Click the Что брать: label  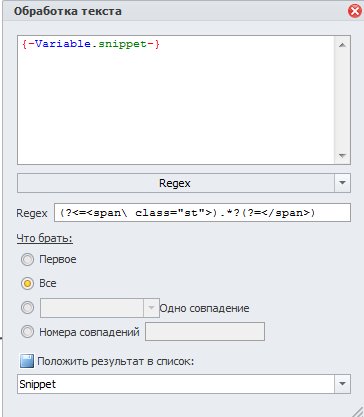pos(45,239)
